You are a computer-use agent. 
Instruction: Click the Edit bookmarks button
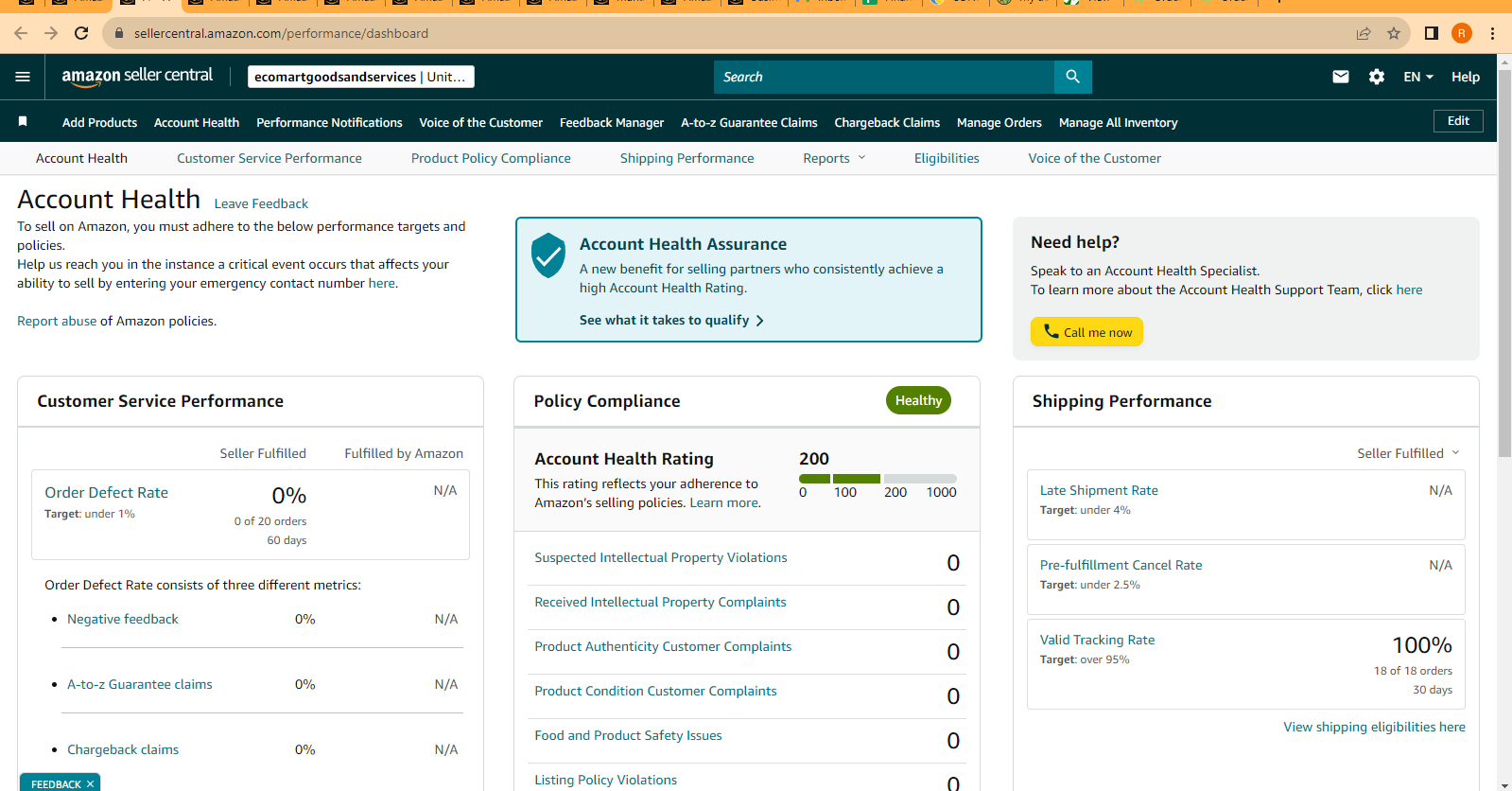[1458, 121]
